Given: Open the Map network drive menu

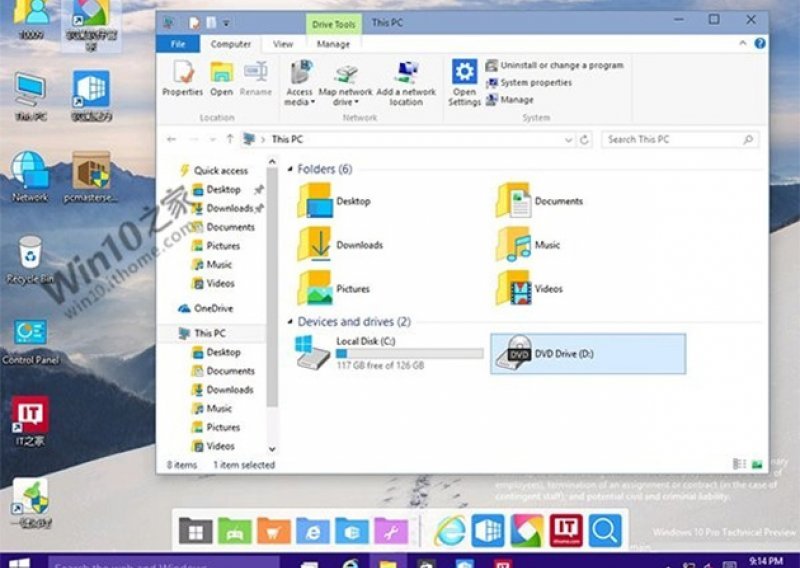Looking at the screenshot, I should (345, 83).
